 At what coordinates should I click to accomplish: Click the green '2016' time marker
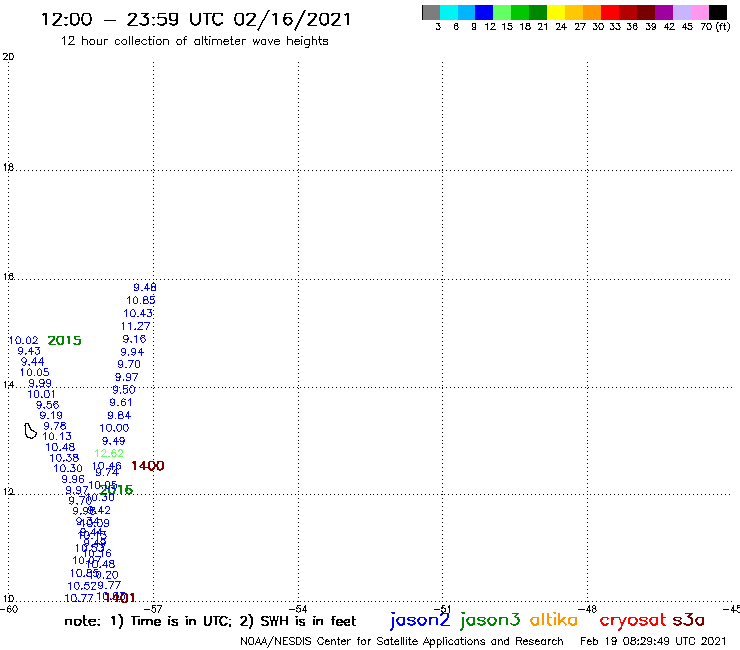pyautogui.click(x=117, y=490)
